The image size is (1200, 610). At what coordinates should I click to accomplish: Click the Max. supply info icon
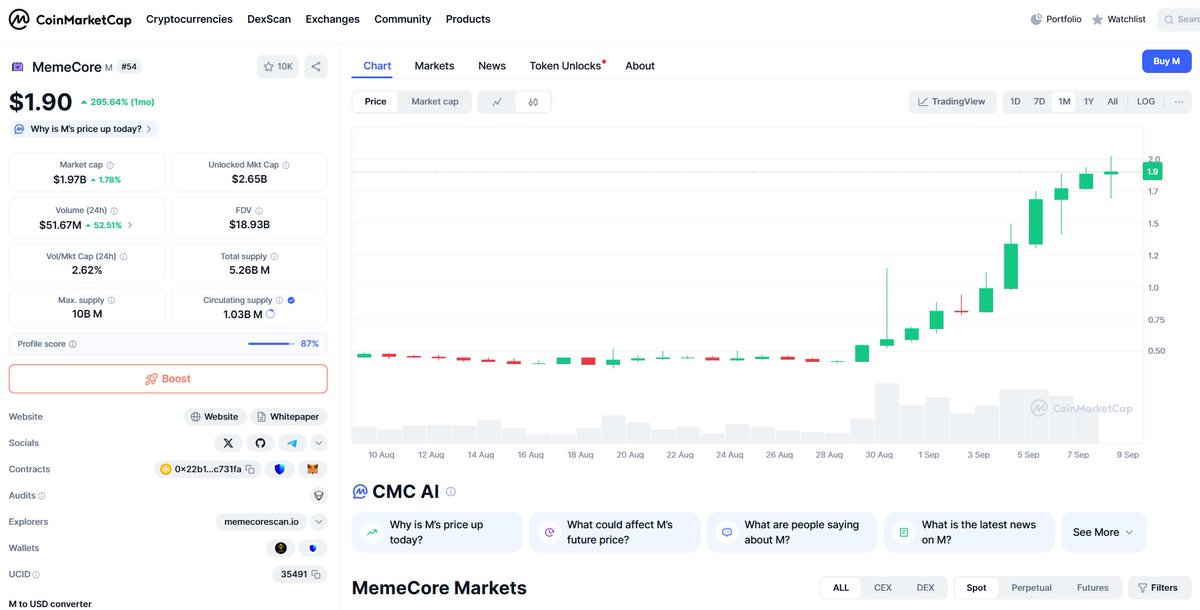click(x=111, y=300)
